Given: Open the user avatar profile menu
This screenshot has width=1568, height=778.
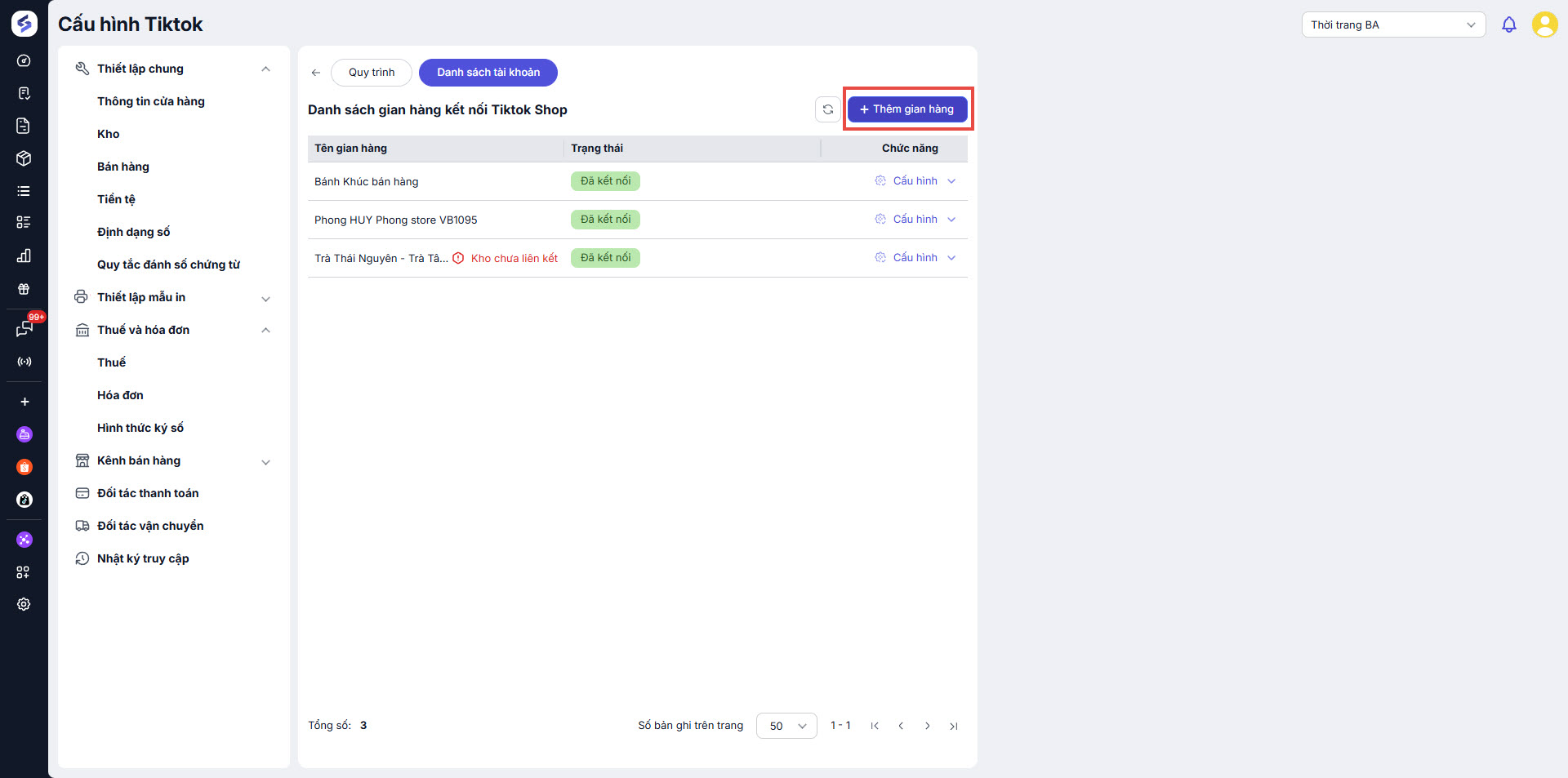Looking at the screenshot, I should [1544, 24].
